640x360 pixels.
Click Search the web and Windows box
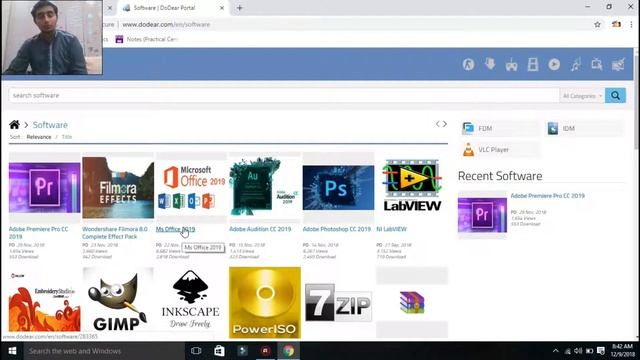click(x=104, y=351)
